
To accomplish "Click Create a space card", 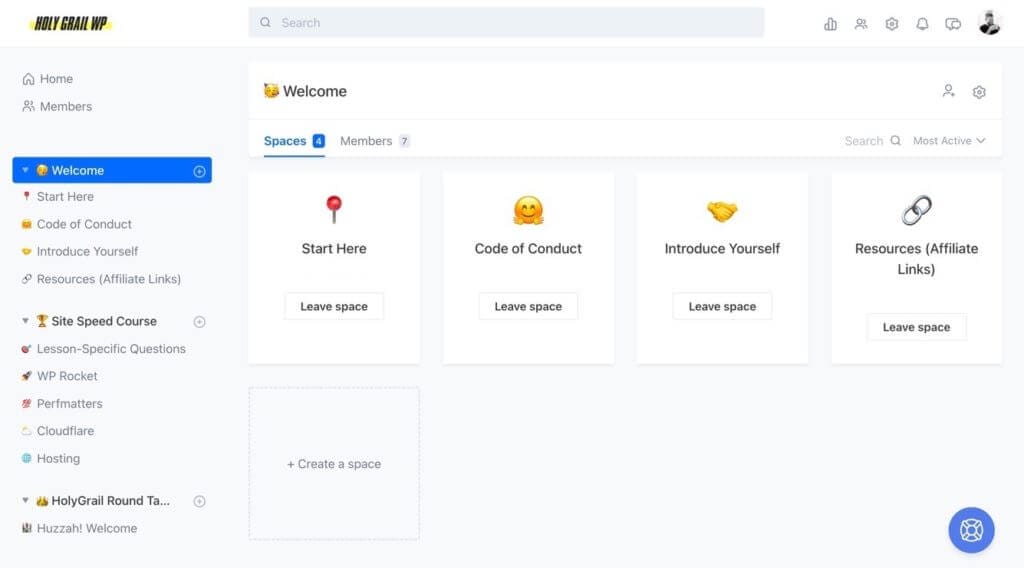I will (x=334, y=464).
